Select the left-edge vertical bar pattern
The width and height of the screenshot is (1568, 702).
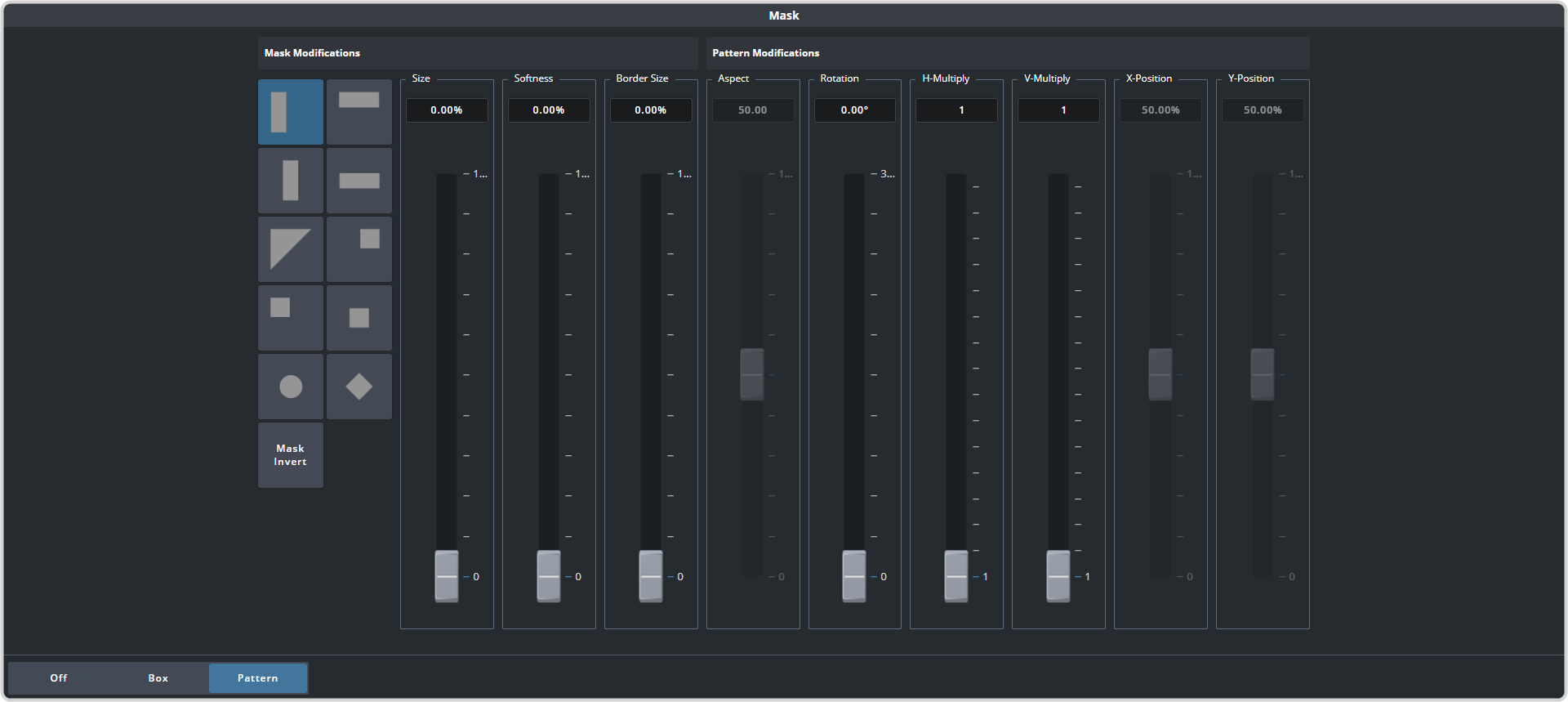click(291, 112)
